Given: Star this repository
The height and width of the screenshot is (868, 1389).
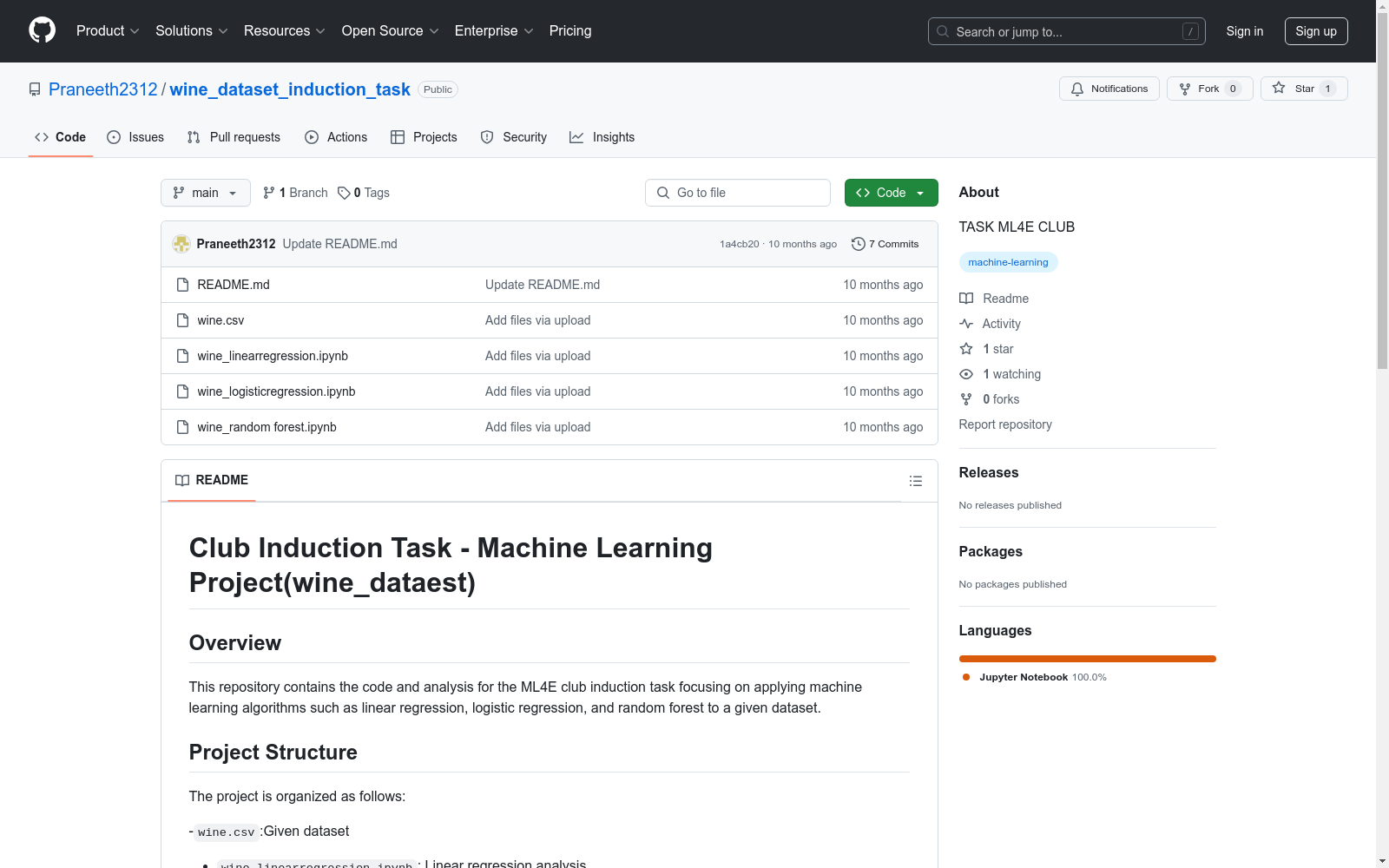Looking at the screenshot, I should pos(1303,89).
